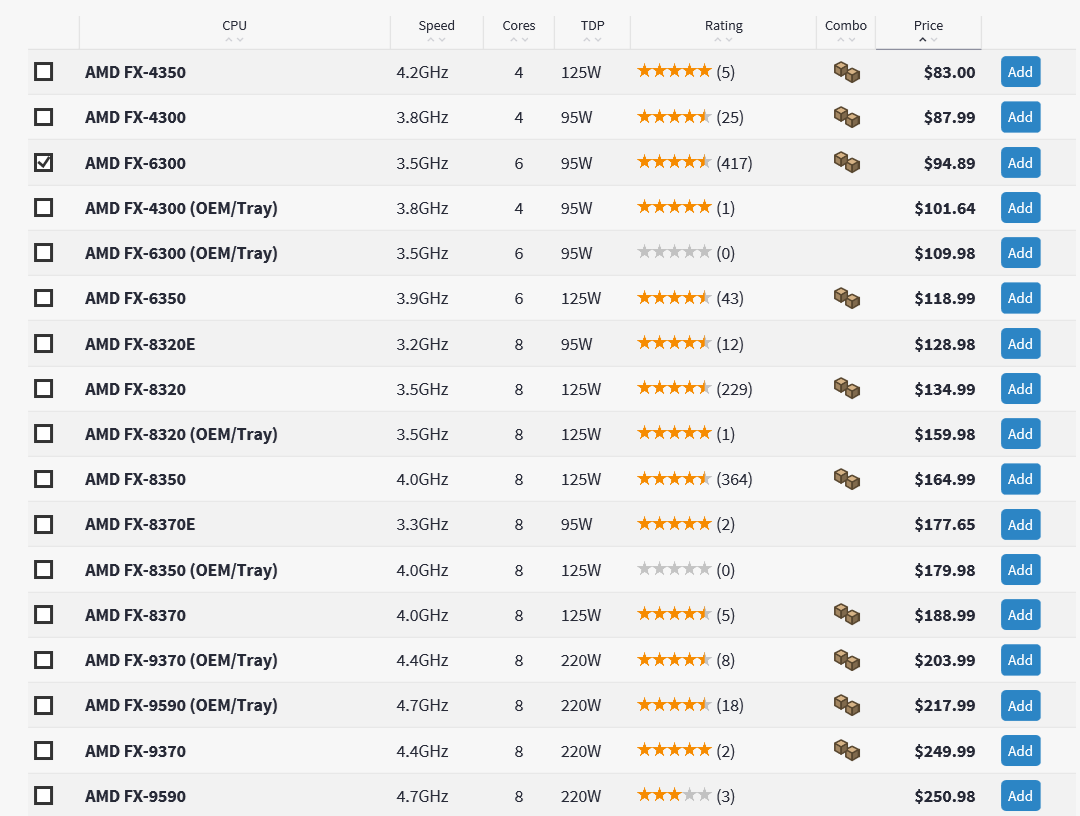Click the combo boxes icon for FX-6300
The image size is (1080, 816).
point(846,162)
